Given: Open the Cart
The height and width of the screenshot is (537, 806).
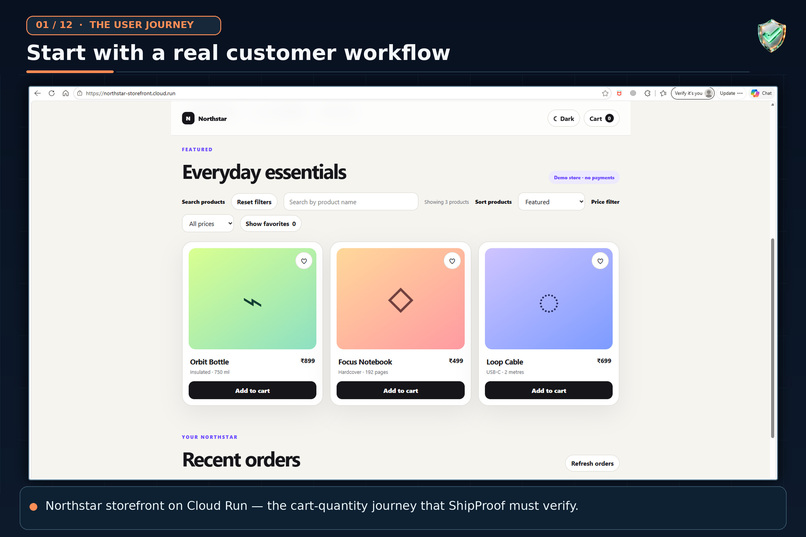Looking at the screenshot, I should 601,118.
